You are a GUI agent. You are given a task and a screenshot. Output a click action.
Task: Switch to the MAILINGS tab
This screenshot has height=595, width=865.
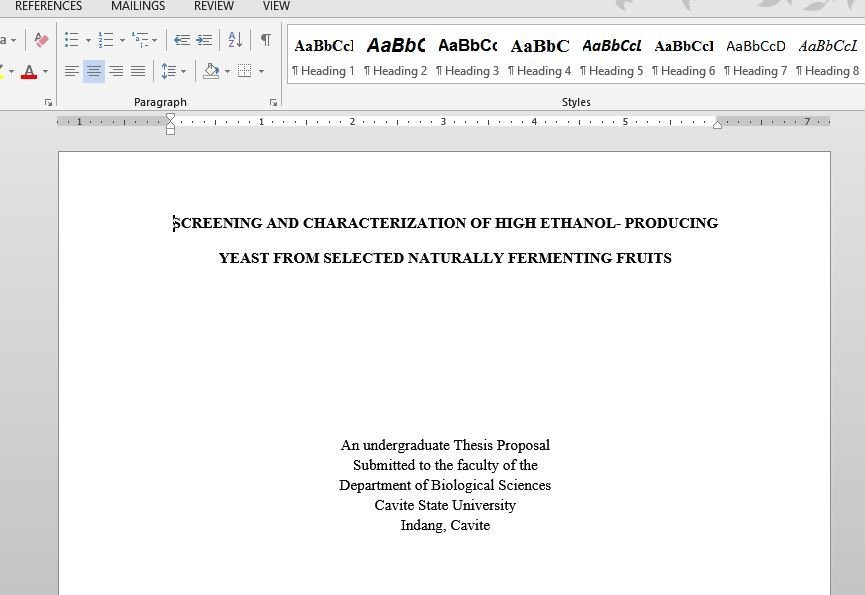click(x=138, y=6)
